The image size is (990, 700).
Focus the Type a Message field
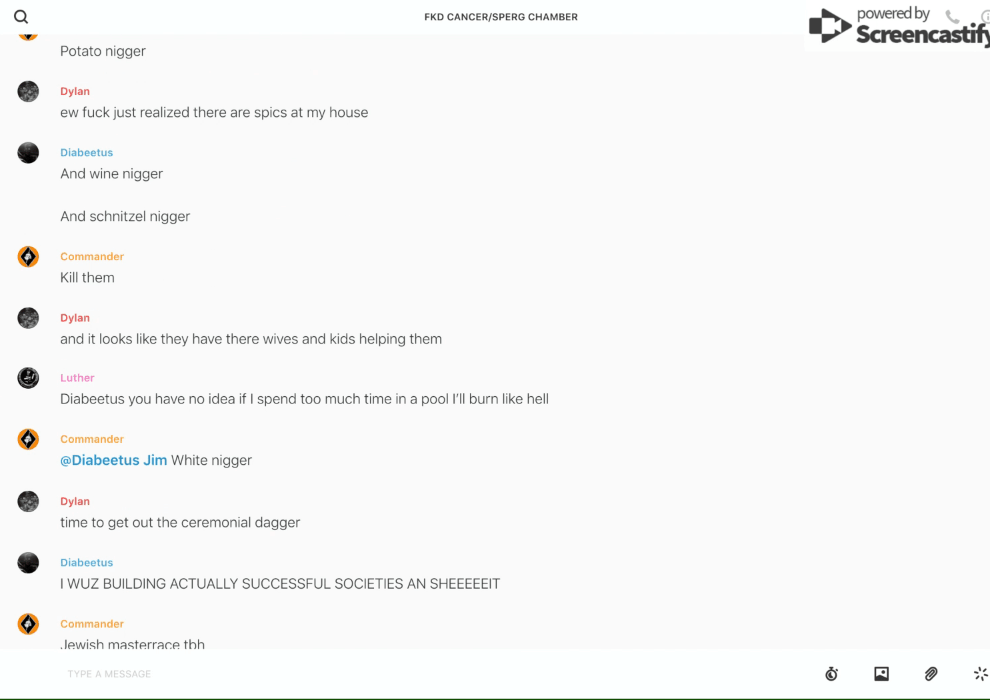436,674
